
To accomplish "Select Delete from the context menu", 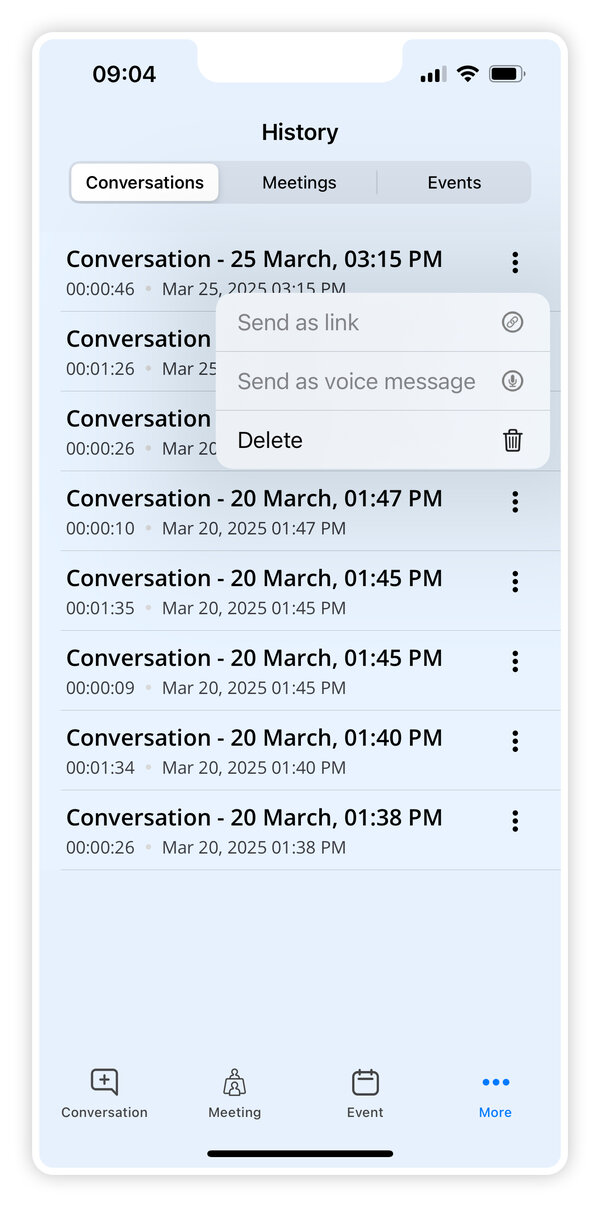I will click(x=270, y=440).
